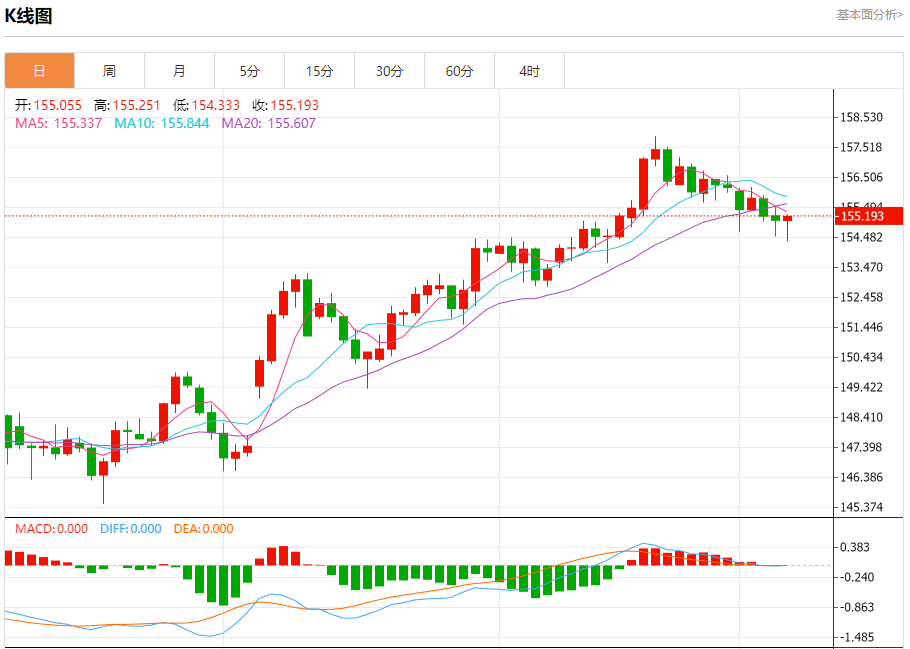
Task: Show the 5分 minute chart
Action: coord(249,71)
